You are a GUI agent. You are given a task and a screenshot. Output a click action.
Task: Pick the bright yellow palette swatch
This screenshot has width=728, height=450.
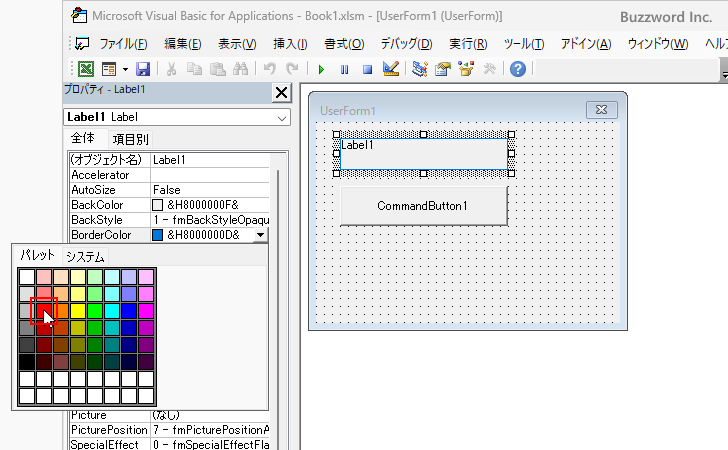click(x=78, y=311)
